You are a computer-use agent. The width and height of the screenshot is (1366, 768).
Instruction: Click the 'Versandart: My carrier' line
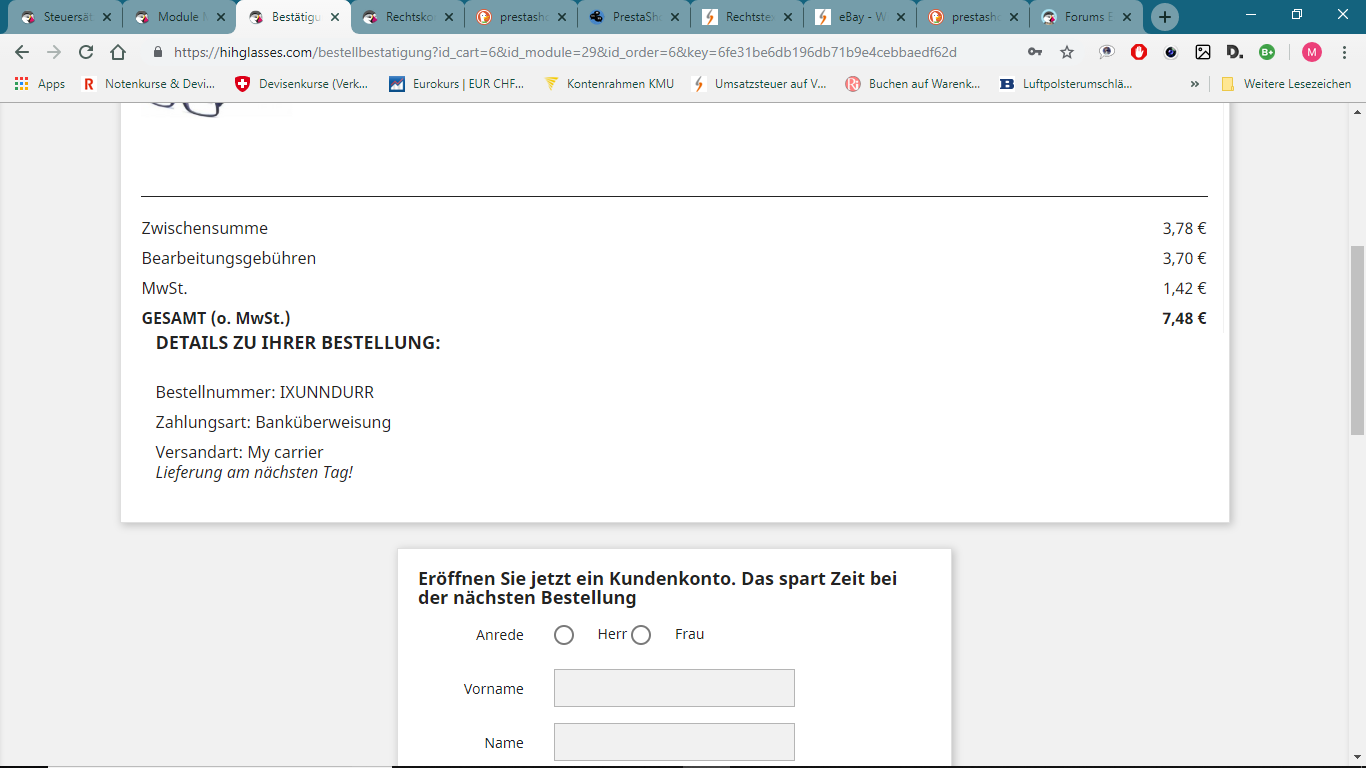(x=240, y=452)
